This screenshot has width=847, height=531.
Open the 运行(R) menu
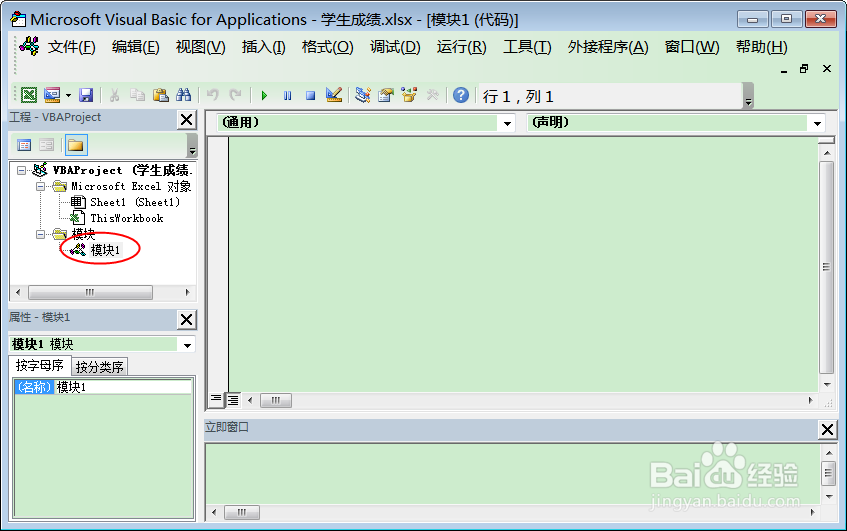pos(461,47)
